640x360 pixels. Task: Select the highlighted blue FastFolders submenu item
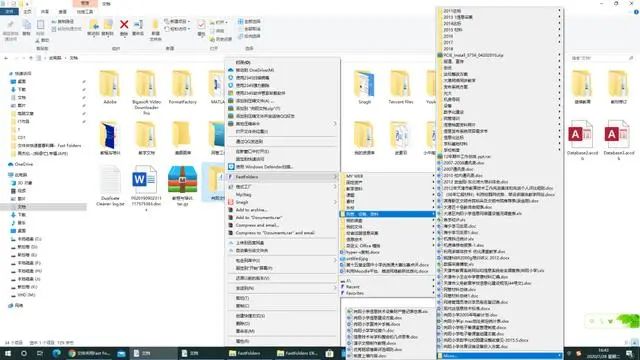click(x=388, y=214)
